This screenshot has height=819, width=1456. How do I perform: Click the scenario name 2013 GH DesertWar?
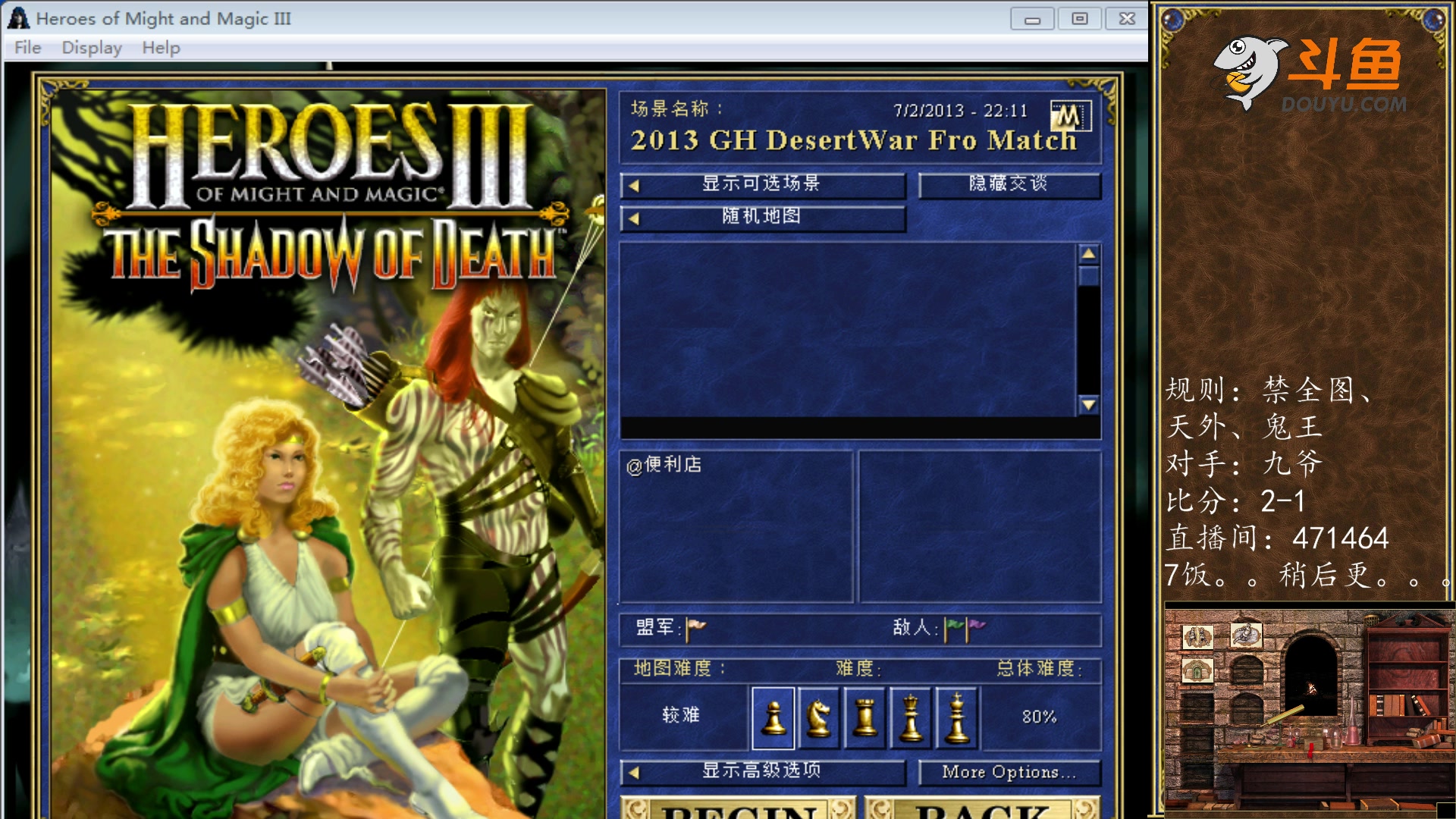(x=853, y=141)
